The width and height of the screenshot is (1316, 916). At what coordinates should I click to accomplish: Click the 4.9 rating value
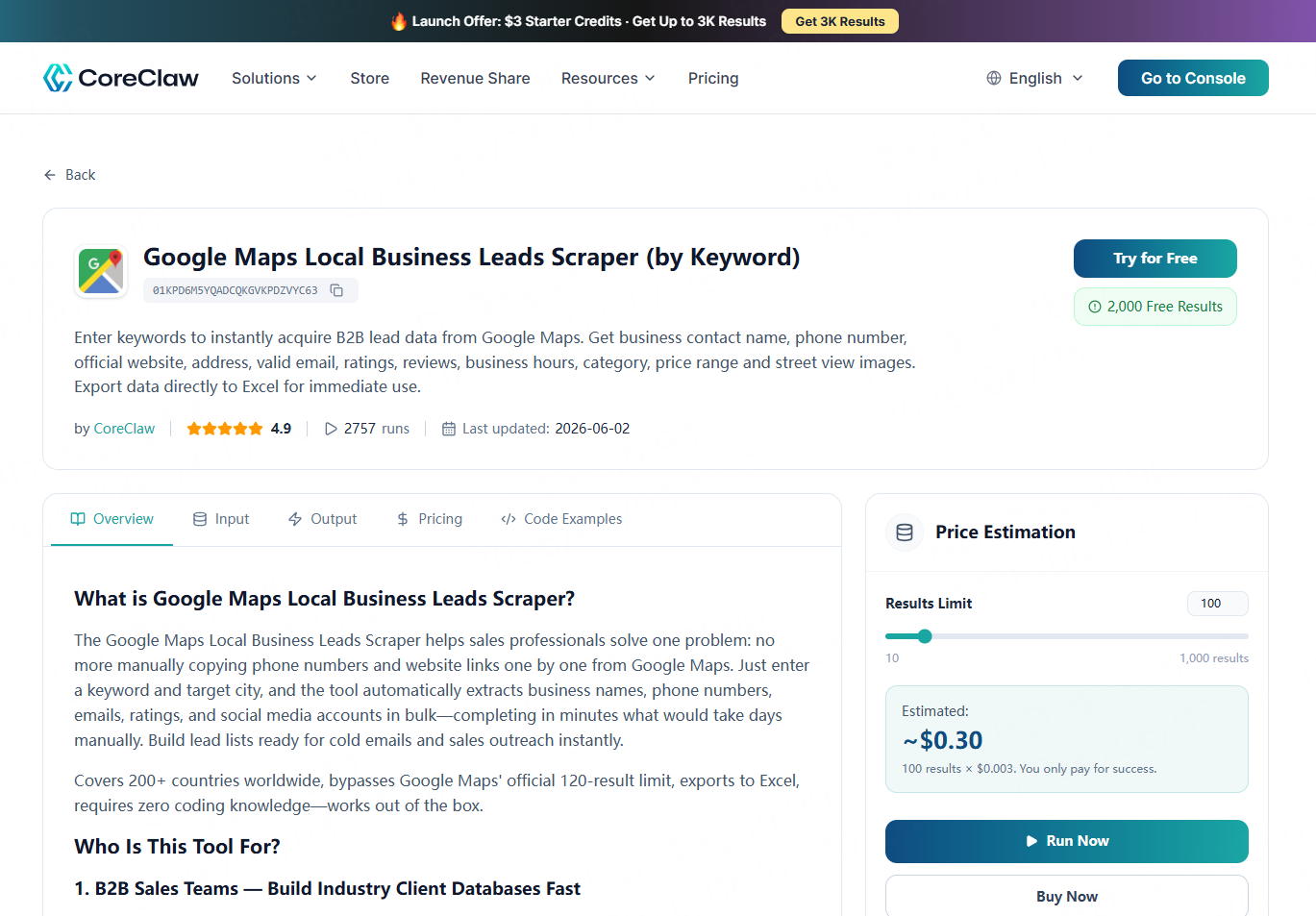click(x=281, y=429)
